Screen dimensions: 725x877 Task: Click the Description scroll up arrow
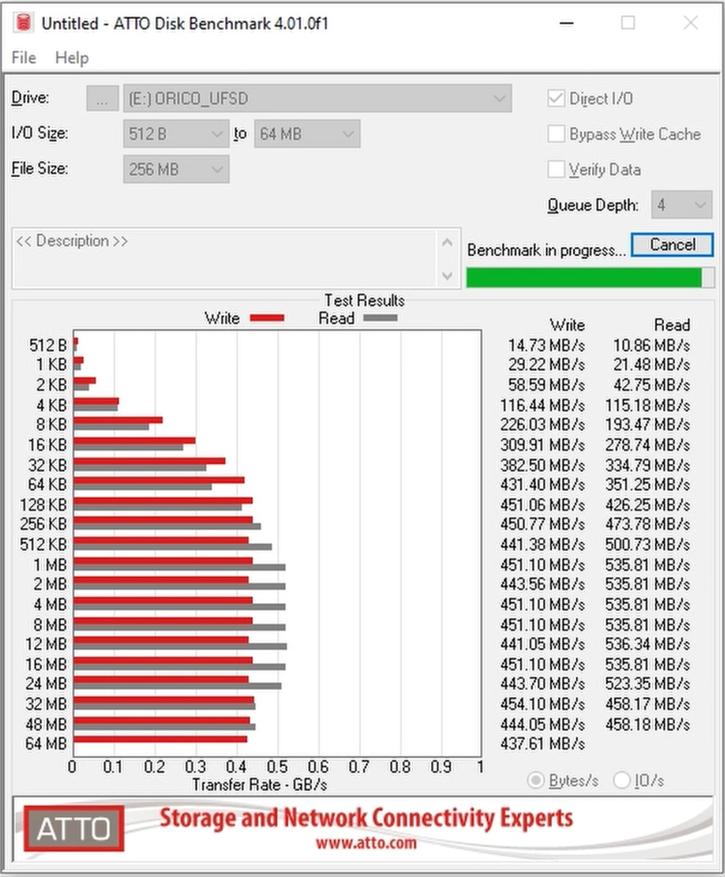pyautogui.click(x=447, y=243)
